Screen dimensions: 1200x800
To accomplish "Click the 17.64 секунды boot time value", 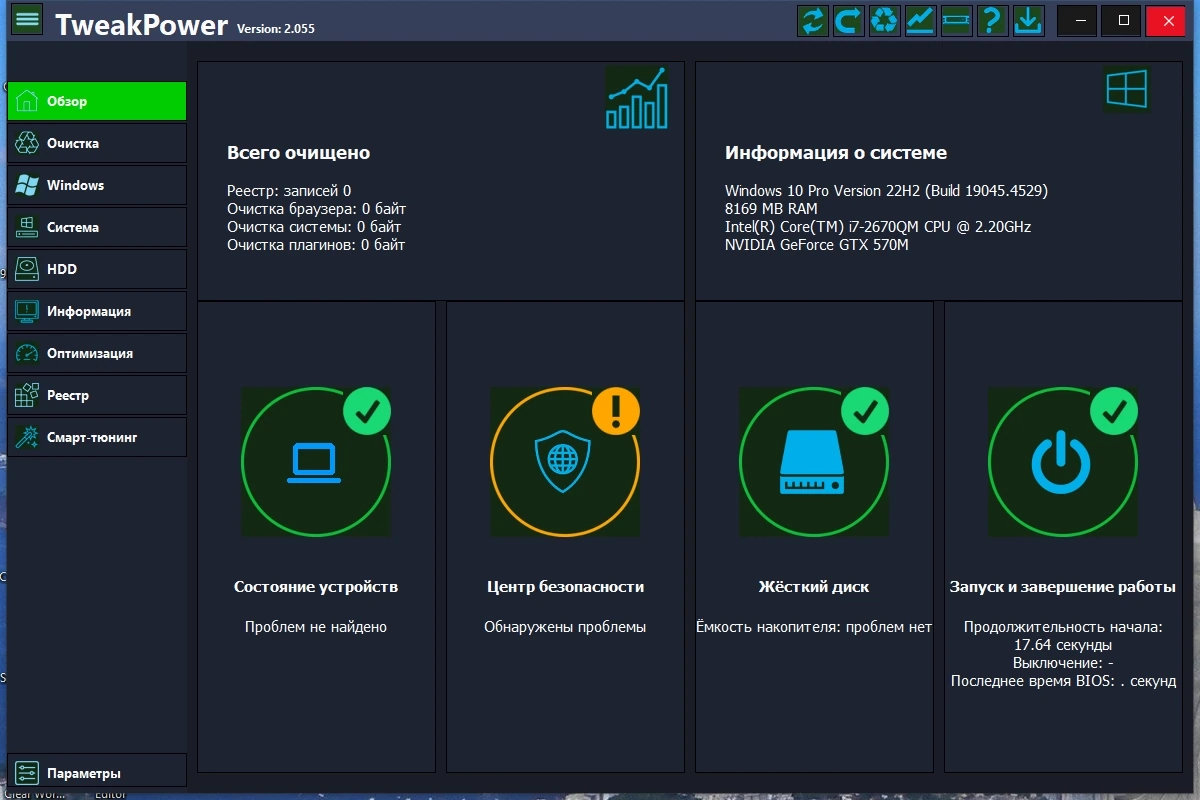I will pos(1063,645).
